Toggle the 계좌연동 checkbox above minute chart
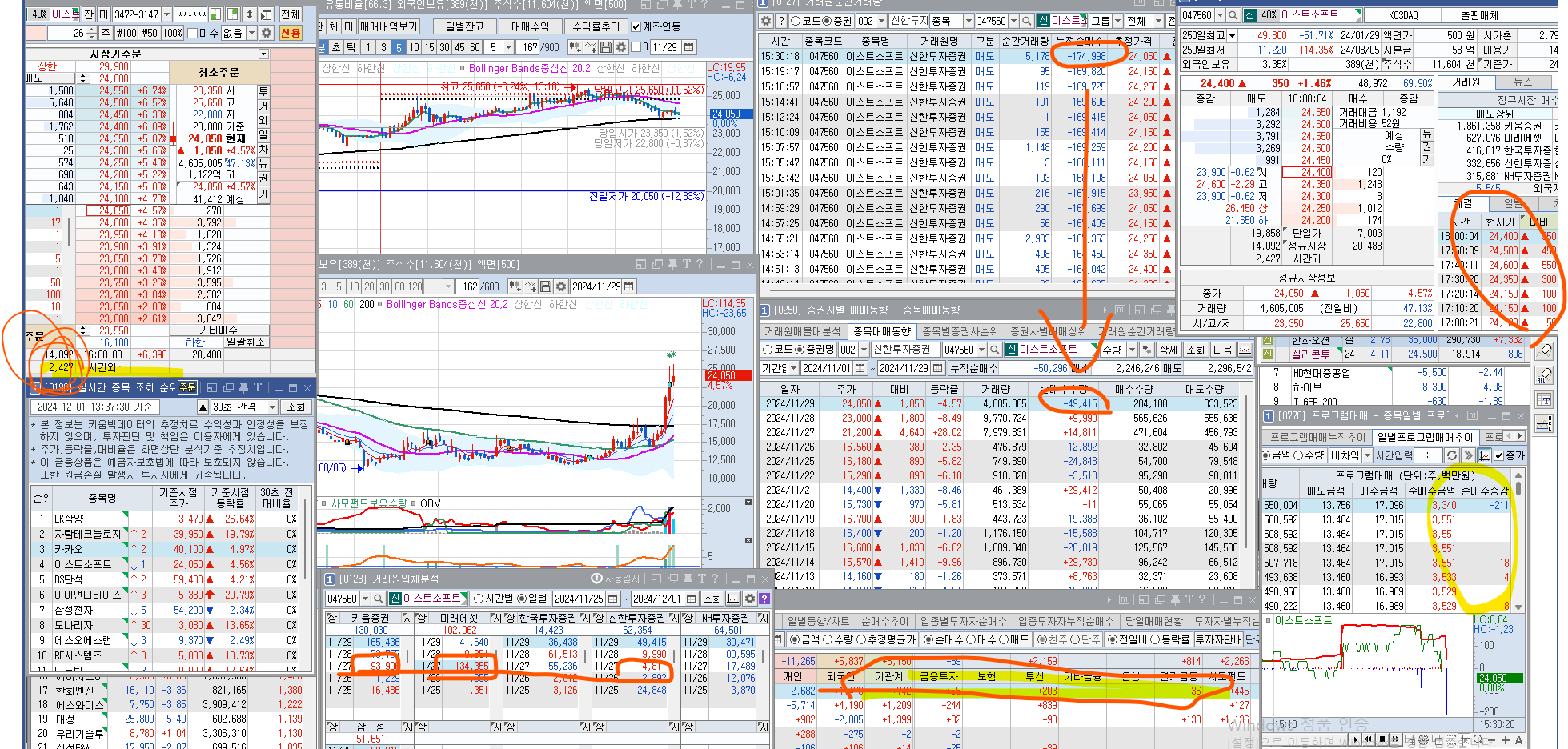 (x=636, y=26)
